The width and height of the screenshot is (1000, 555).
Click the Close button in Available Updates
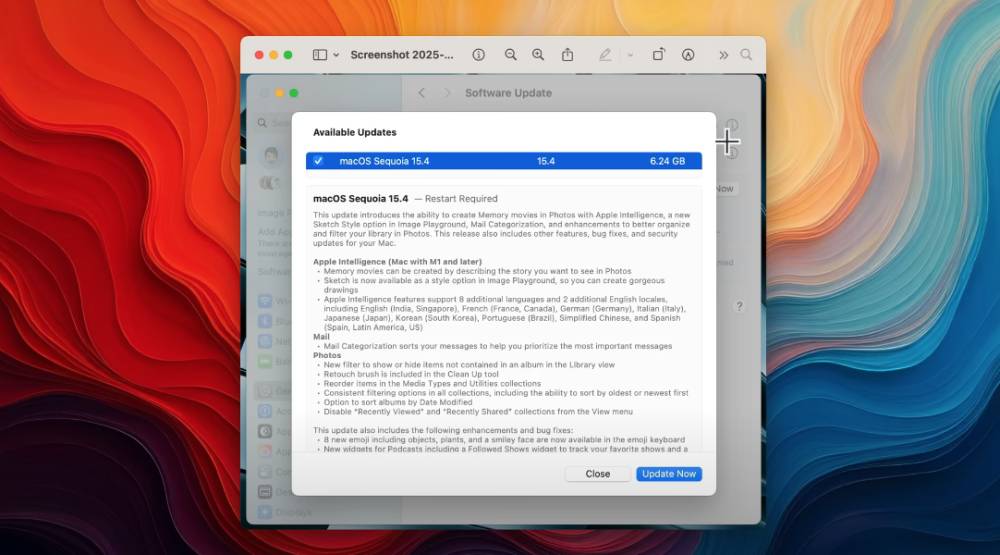coord(598,474)
